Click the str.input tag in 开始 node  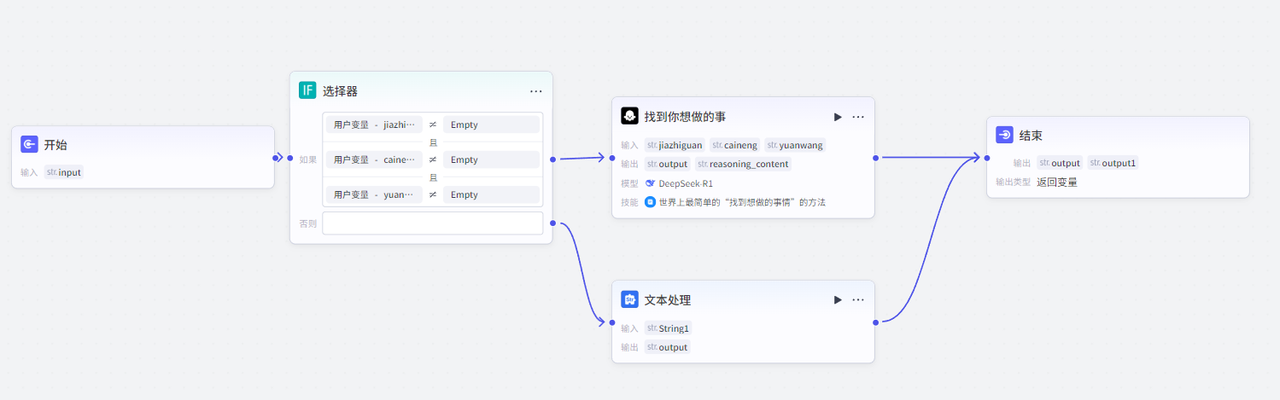(x=64, y=172)
